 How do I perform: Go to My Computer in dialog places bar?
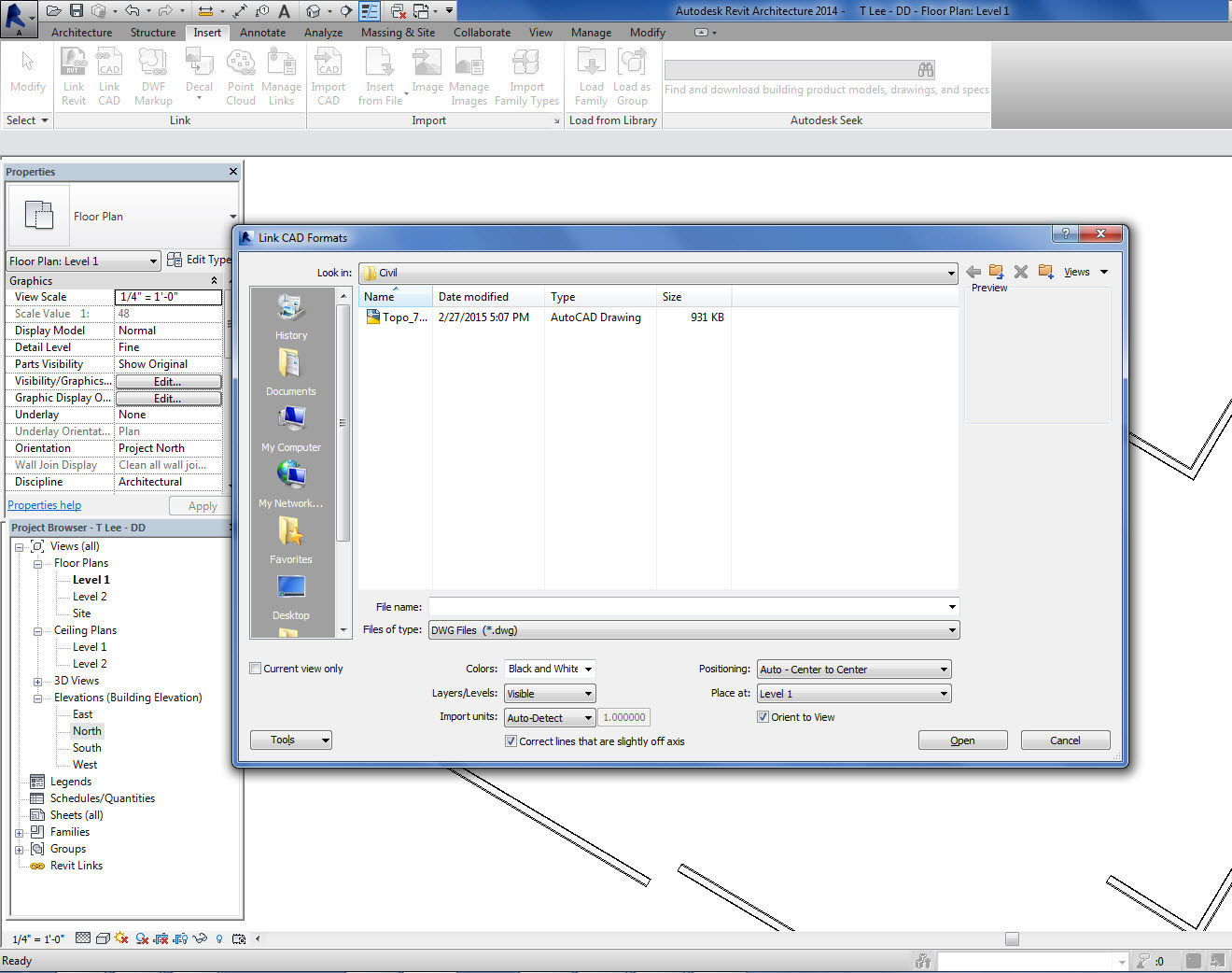[x=291, y=430]
